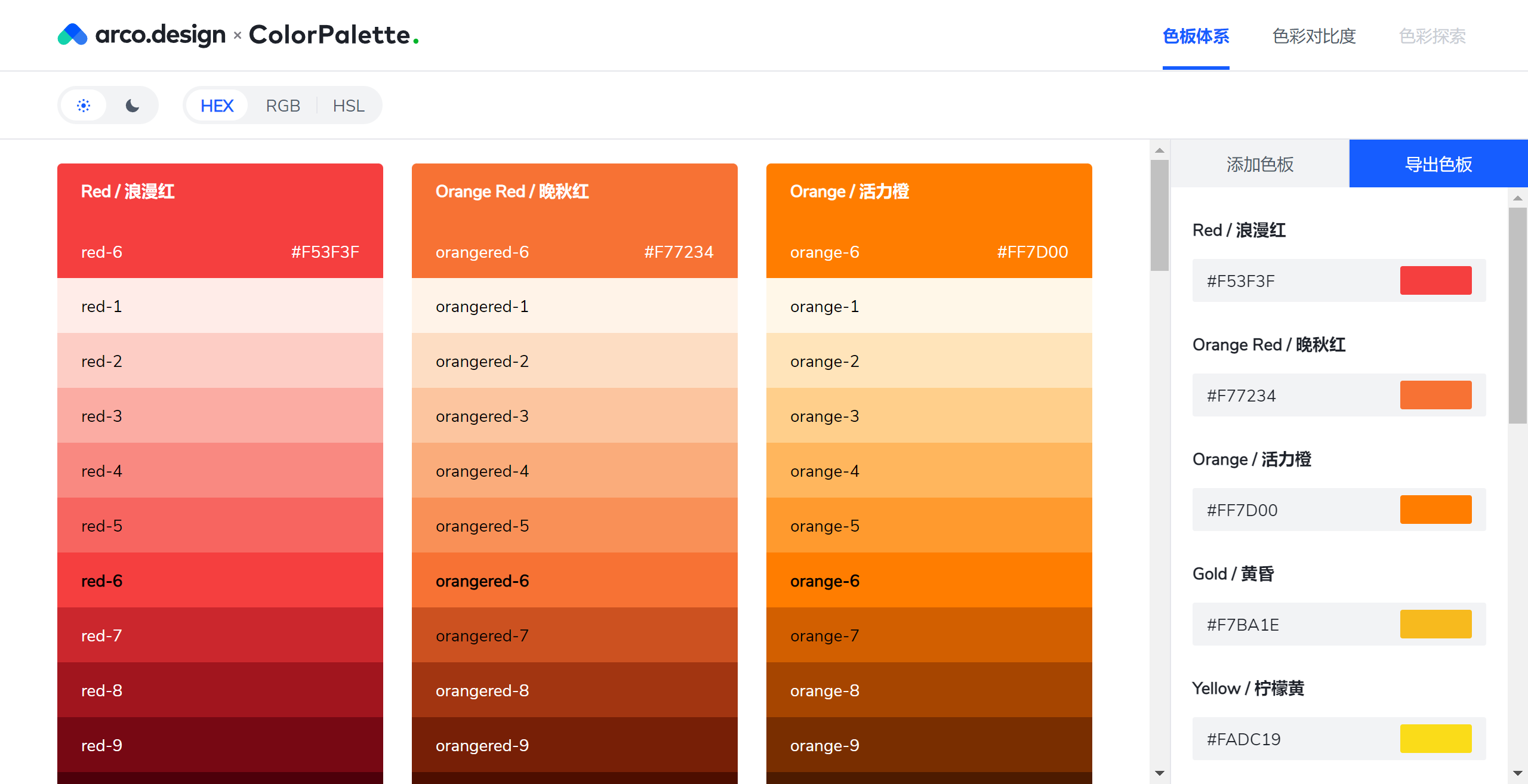Select the red-9 color row
The width and height of the screenshot is (1528, 784).
(x=220, y=745)
